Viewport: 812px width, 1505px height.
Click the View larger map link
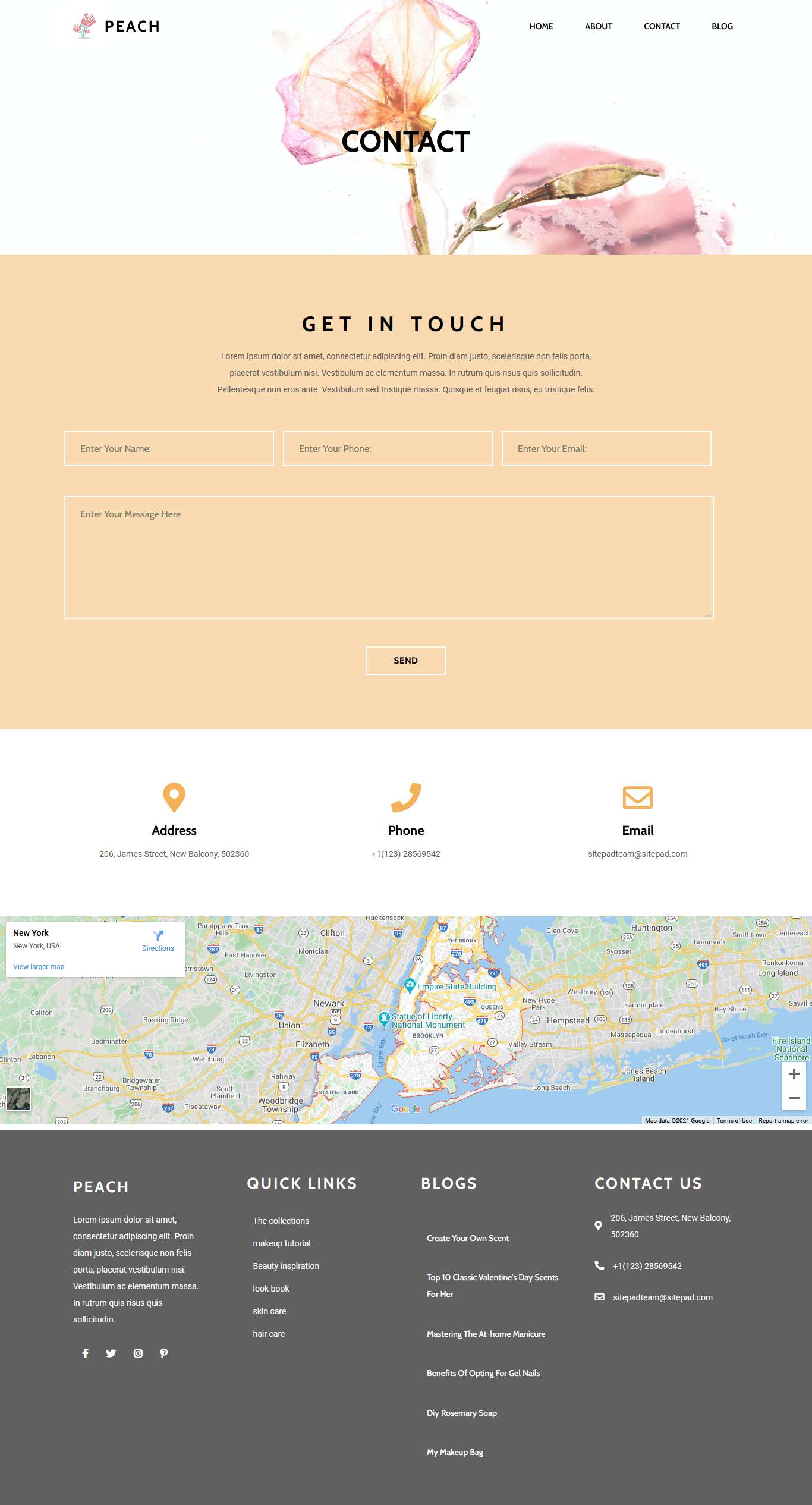click(39, 967)
